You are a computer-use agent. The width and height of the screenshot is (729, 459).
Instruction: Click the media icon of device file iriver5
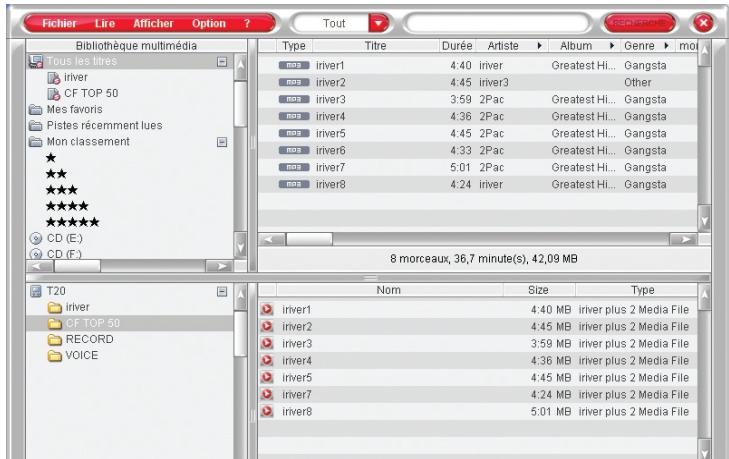tap(267, 377)
